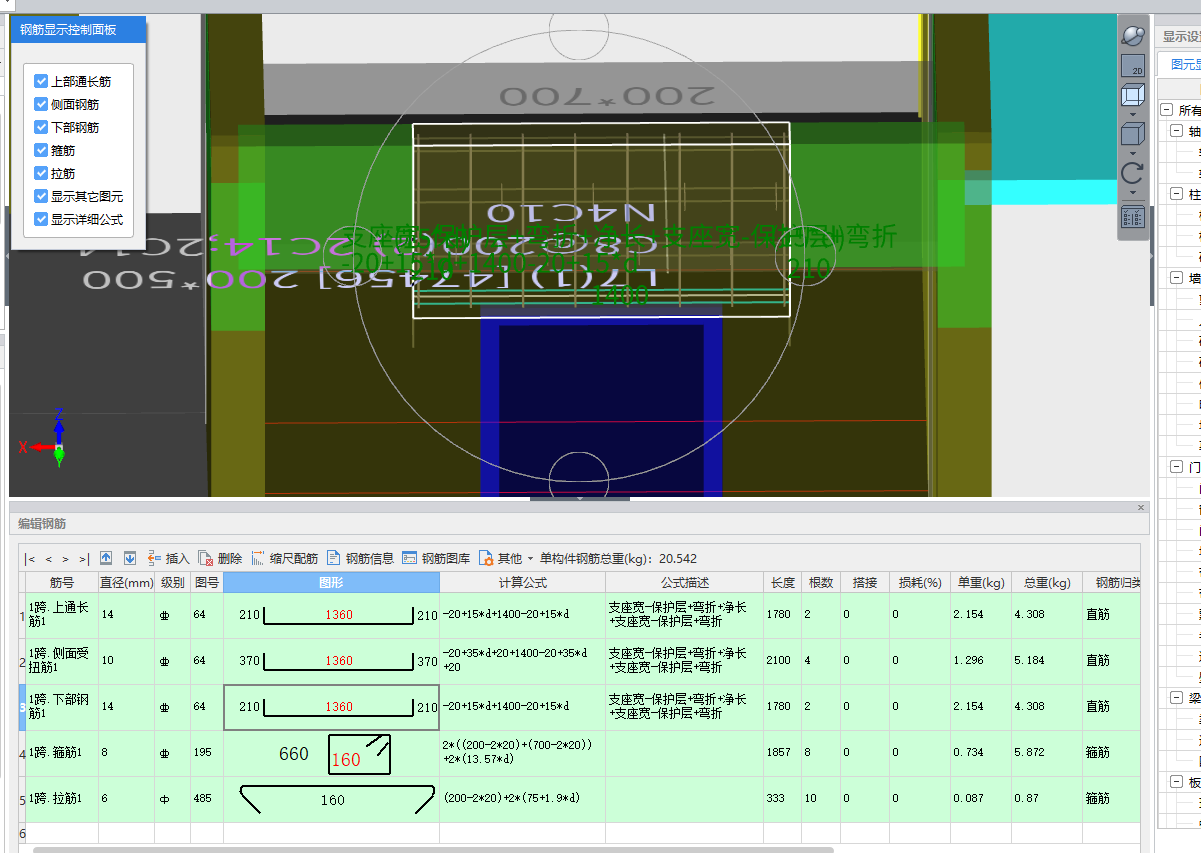Select row 1跨.上通长筋1 name cell

[x=62, y=615]
